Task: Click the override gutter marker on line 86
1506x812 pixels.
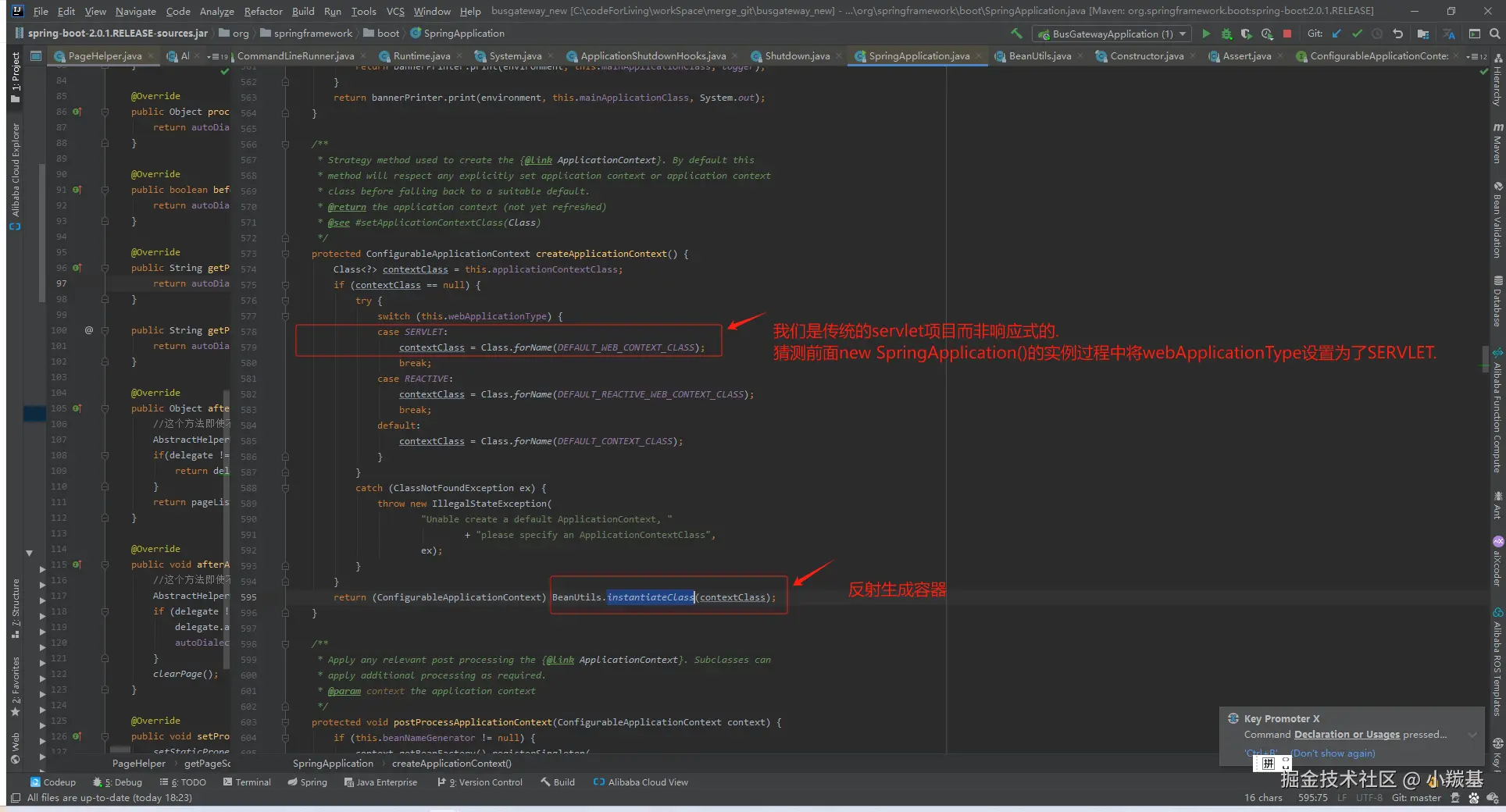Action: pos(77,112)
